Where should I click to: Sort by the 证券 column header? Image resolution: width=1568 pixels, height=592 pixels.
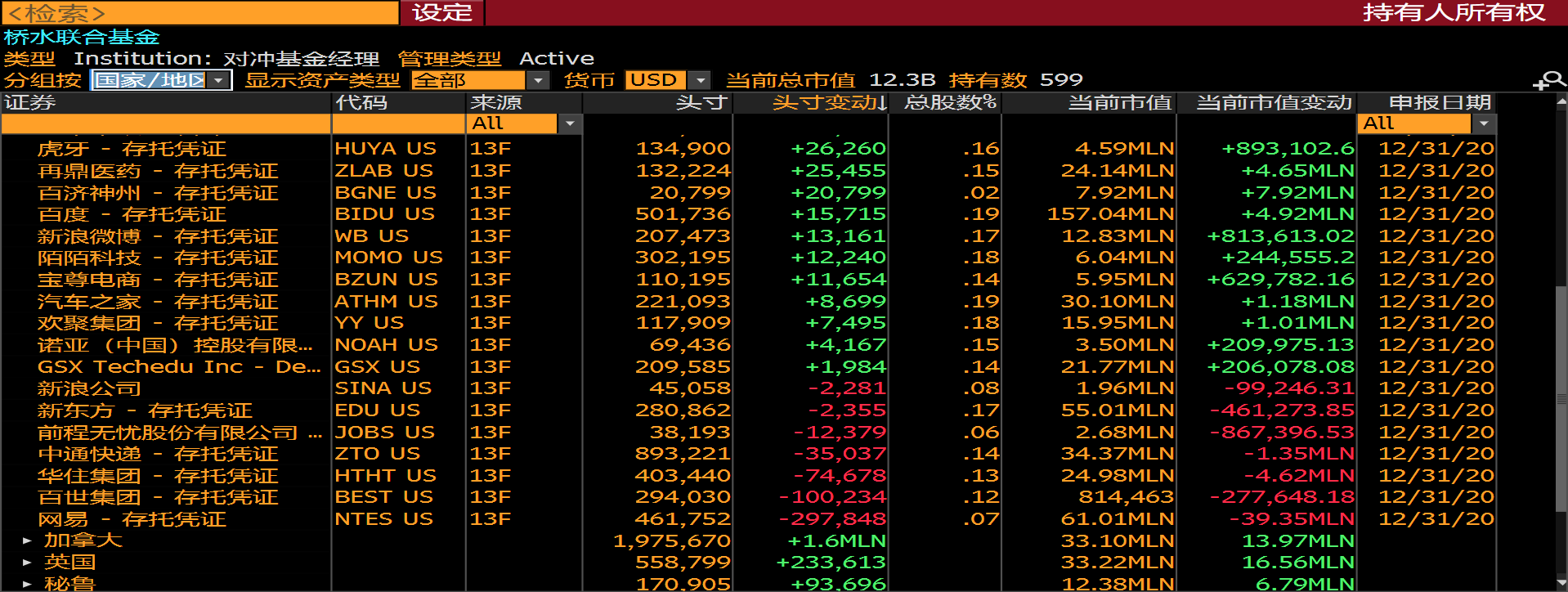coord(166,102)
